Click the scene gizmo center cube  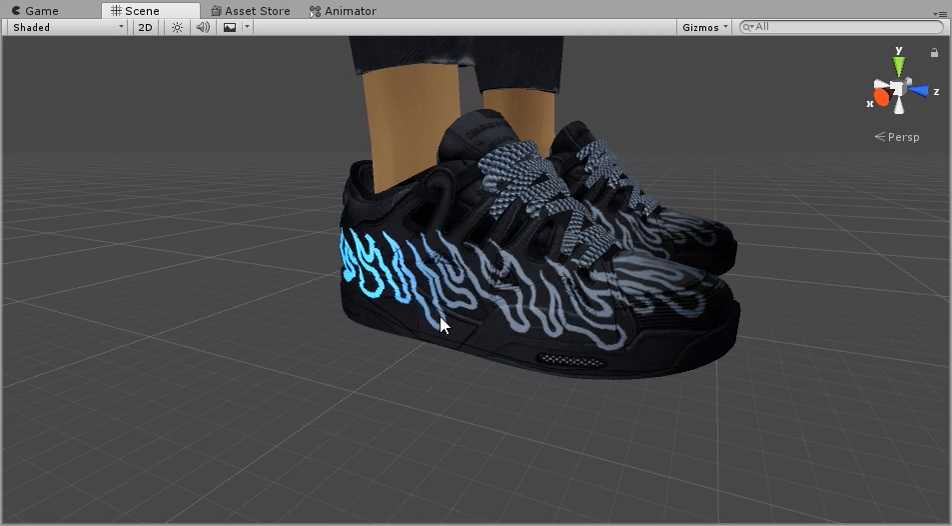coord(898,90)
